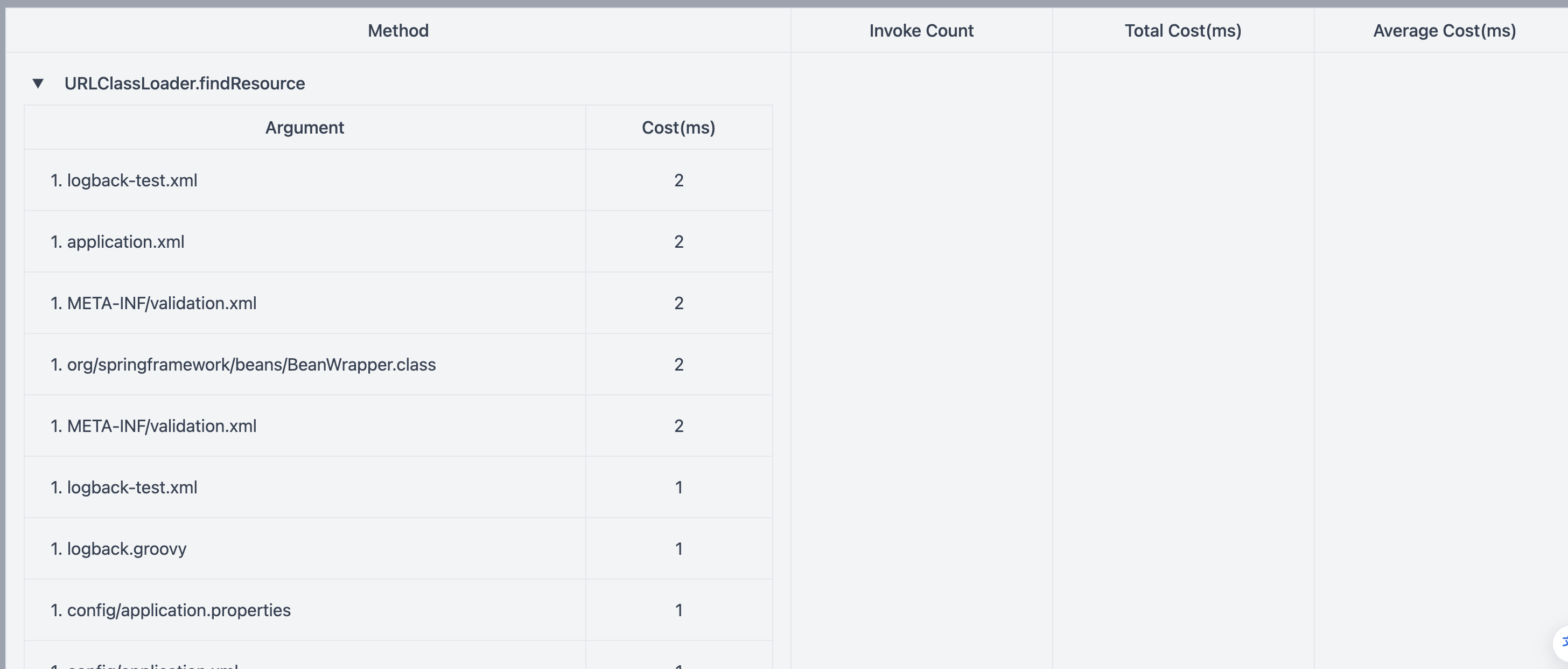Click the cost value for config/application.properties

coord(678,611)
